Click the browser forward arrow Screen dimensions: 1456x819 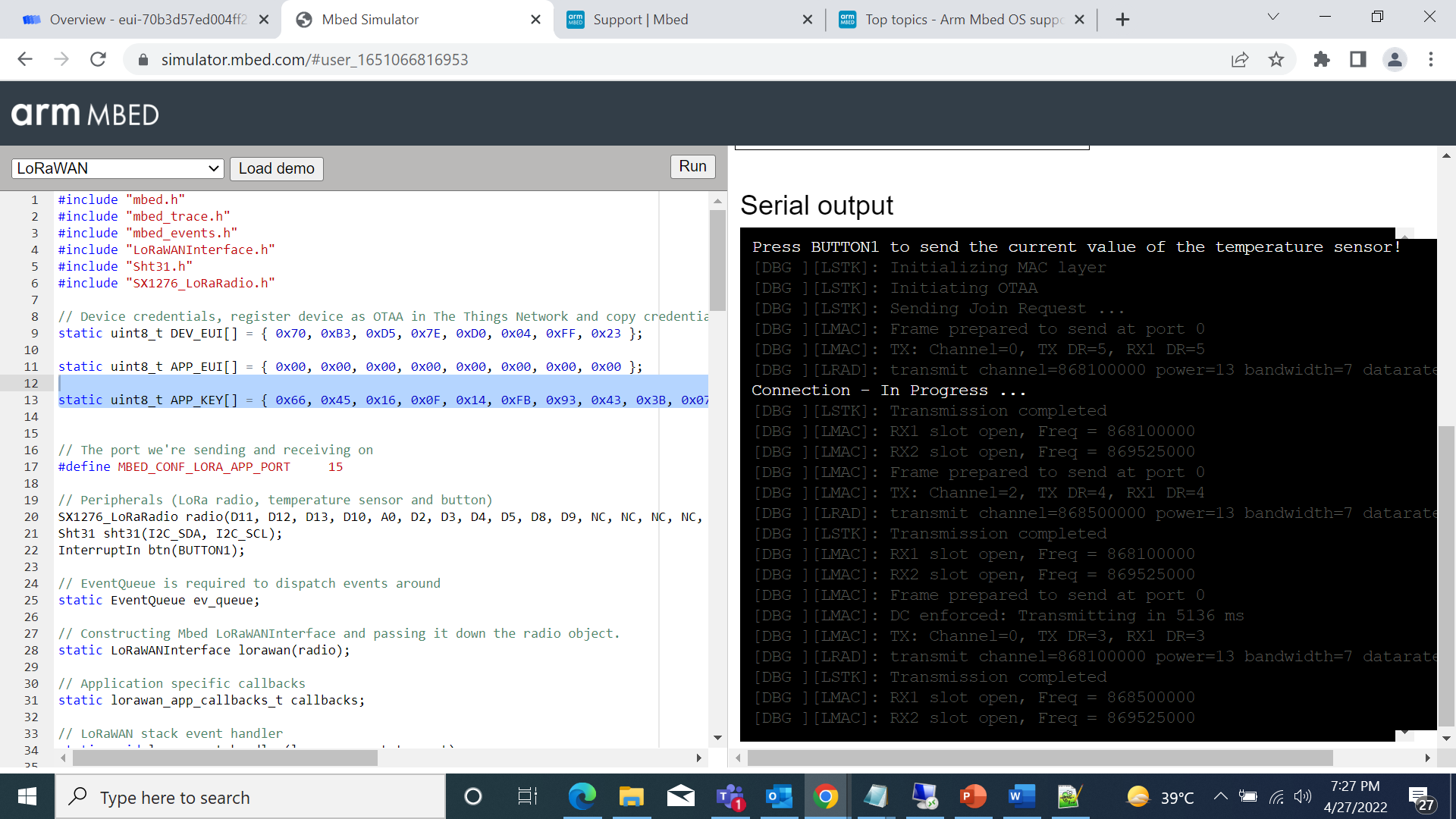(61, 59)
